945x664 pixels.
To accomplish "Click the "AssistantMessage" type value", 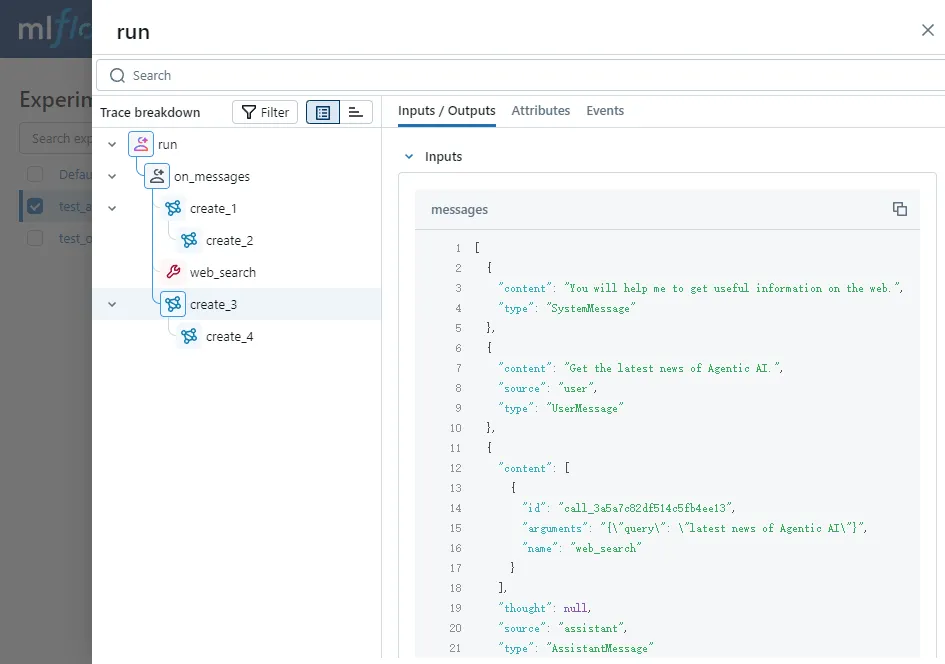I will pyautogui.click(x=599, y=648).
